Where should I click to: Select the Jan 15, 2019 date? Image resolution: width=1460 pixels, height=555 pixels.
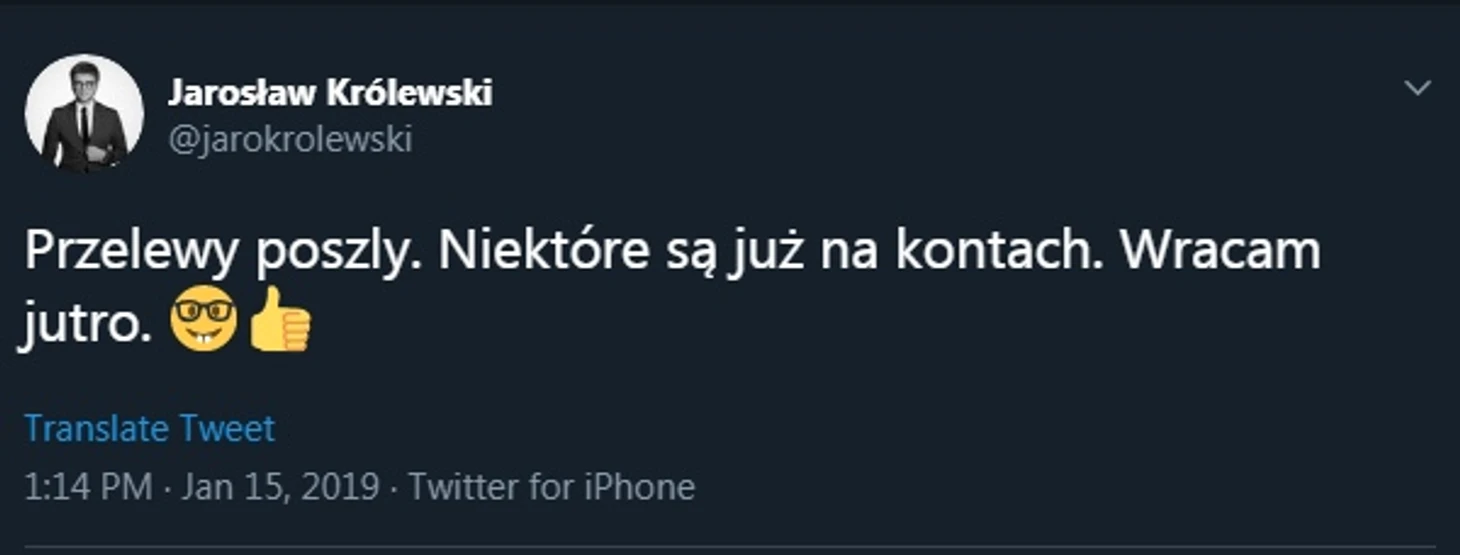pyautogui.click(x=280, y=487)
